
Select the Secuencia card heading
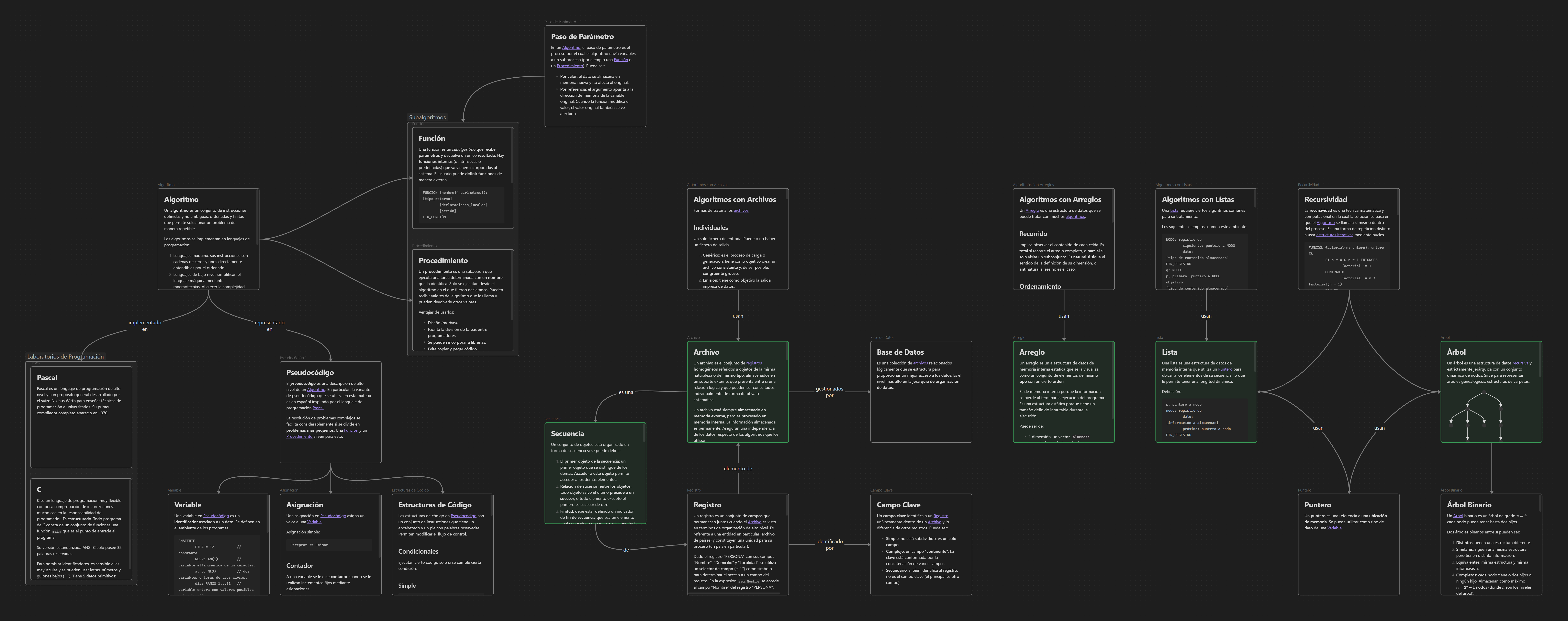(x=567, y=434)
